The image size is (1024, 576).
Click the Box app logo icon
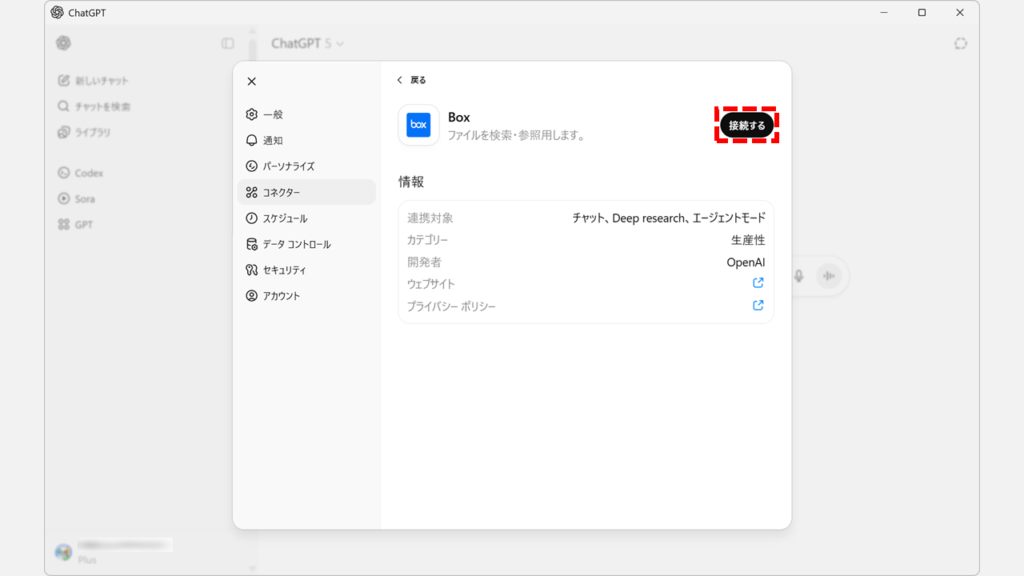(x=419, y=125)
